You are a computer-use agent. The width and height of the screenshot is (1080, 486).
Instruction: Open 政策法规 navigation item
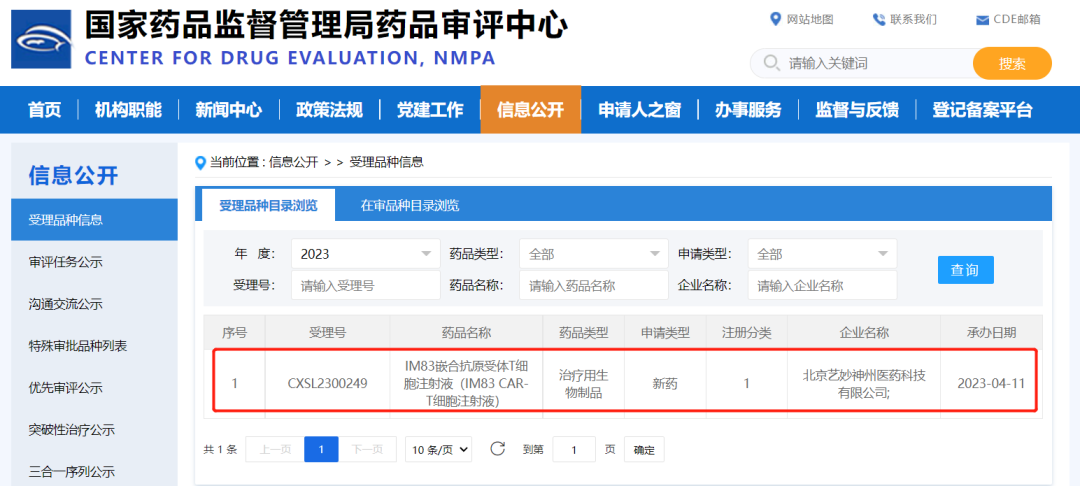coord(329,109)
